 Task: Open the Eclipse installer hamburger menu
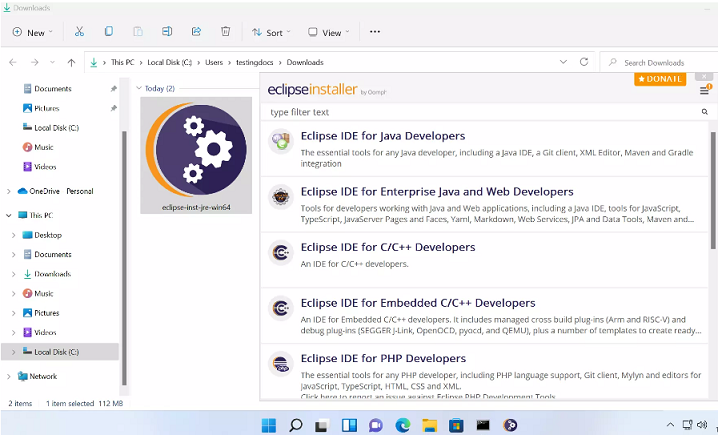(704, 90)
